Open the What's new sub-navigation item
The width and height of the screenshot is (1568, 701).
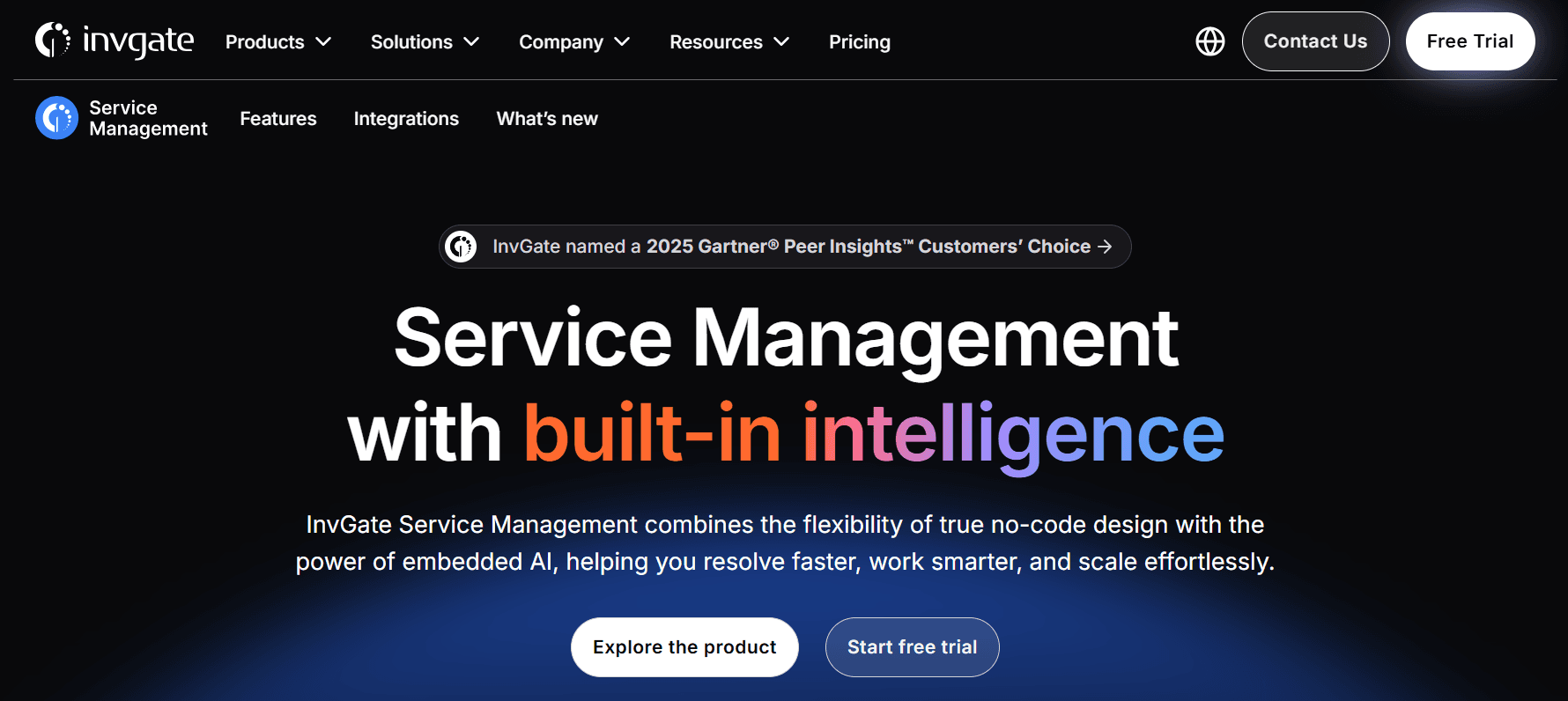pos(547,119)
